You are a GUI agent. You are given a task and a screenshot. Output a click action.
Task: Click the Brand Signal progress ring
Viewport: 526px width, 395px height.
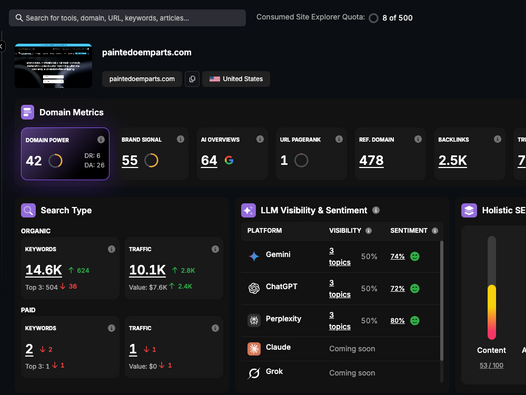[151, 160]
